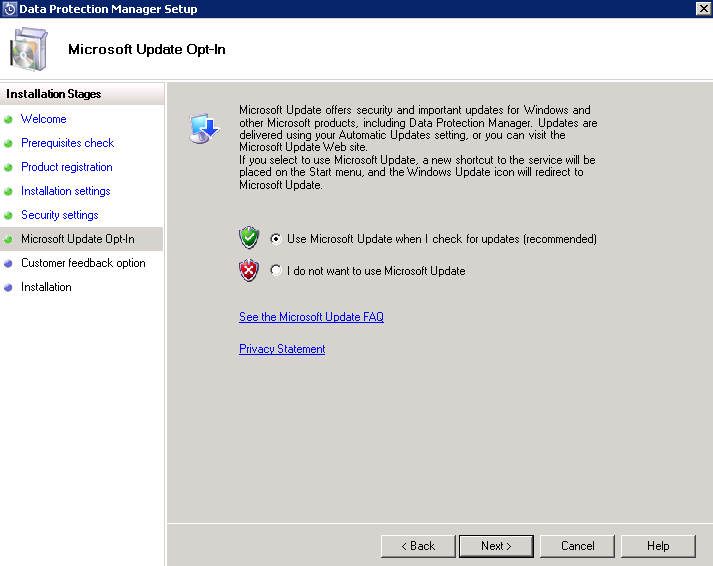The height and width of the screenshot is (566, 713).
Task: Open See the Microsoft Update FAQ link
Action: [311, 317]
